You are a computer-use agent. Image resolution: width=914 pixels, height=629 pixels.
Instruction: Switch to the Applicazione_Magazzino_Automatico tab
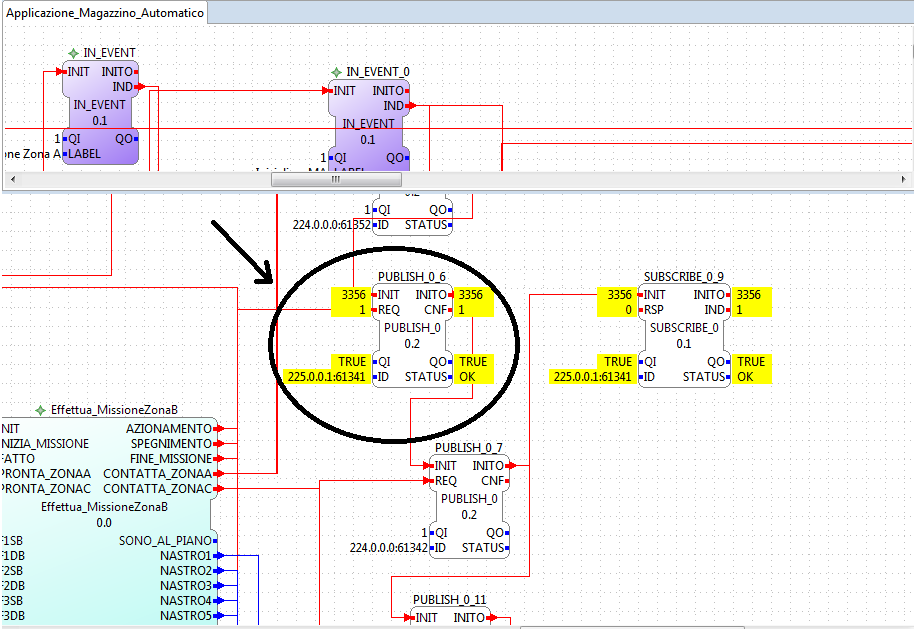[105, 13]
